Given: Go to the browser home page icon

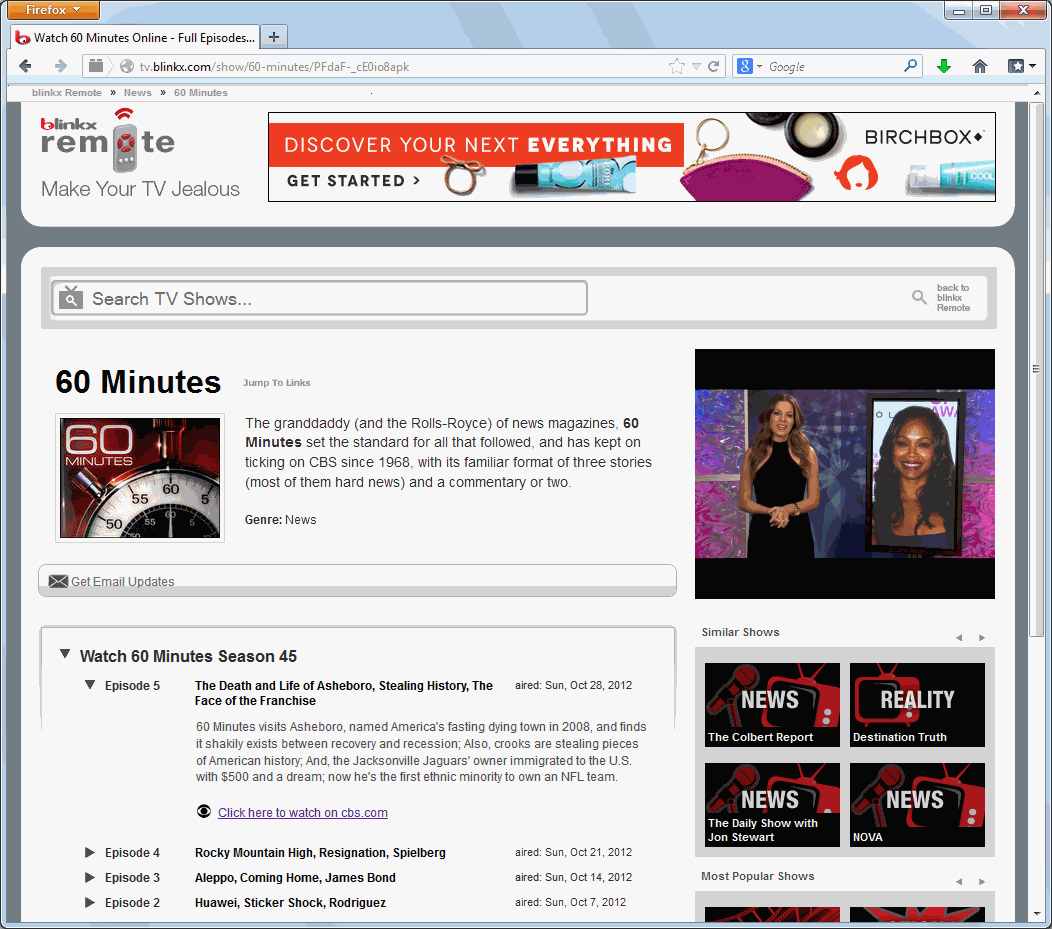Looking at the screenshot, I should (980, 66).
